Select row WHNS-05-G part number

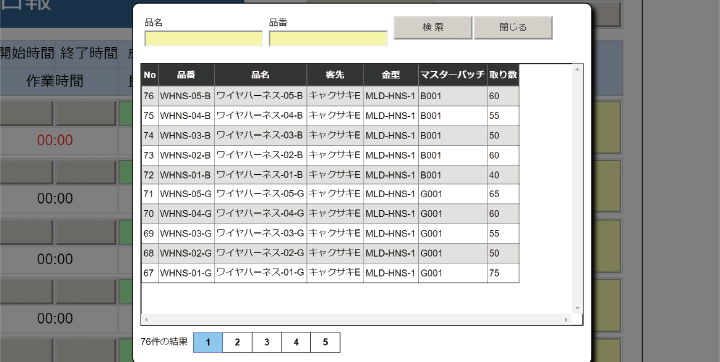click(186, 194)
